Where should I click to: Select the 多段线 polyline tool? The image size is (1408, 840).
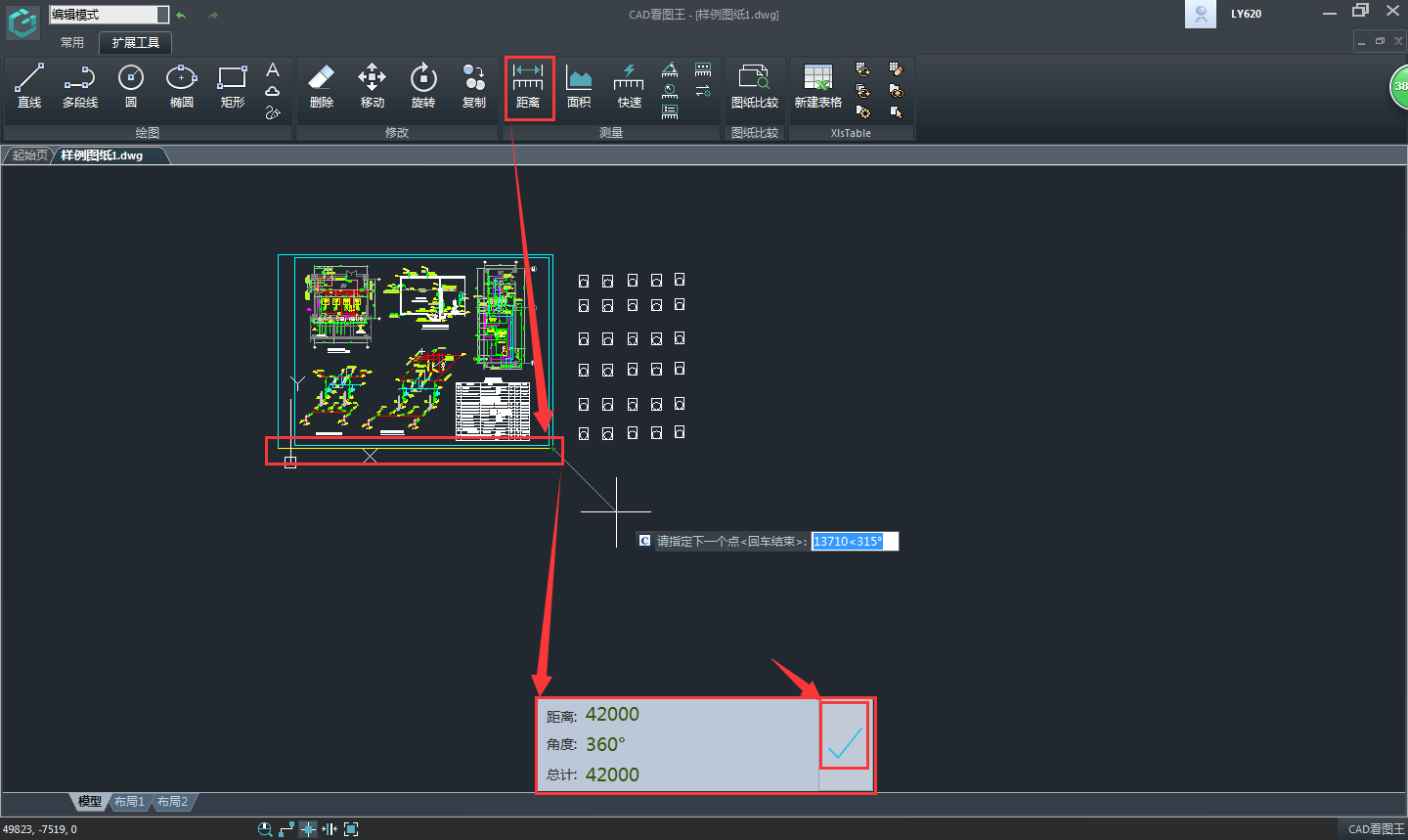coord(80,85)
